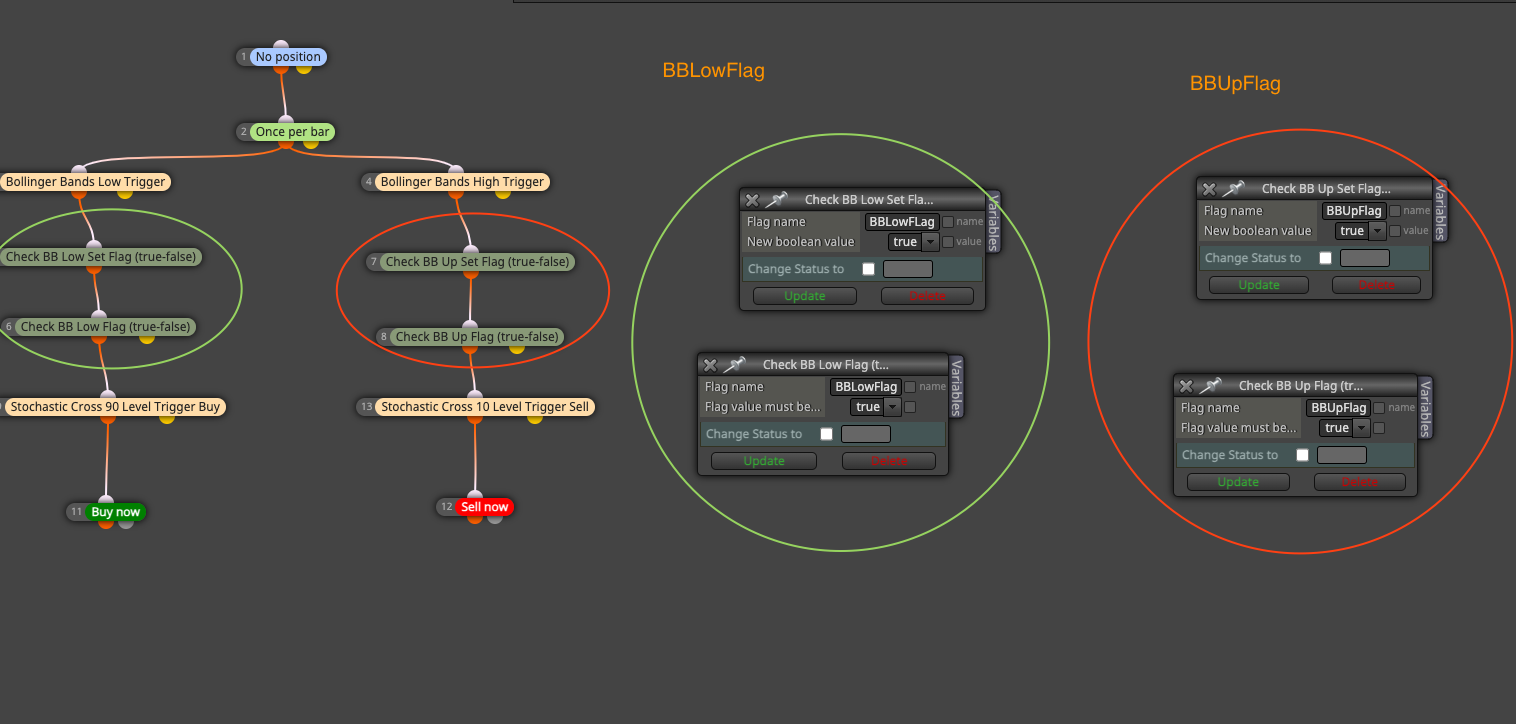Tick 'value' checkbox in Check BB Up Set Flag panel
The image size is (1516, 724).
1395,231
